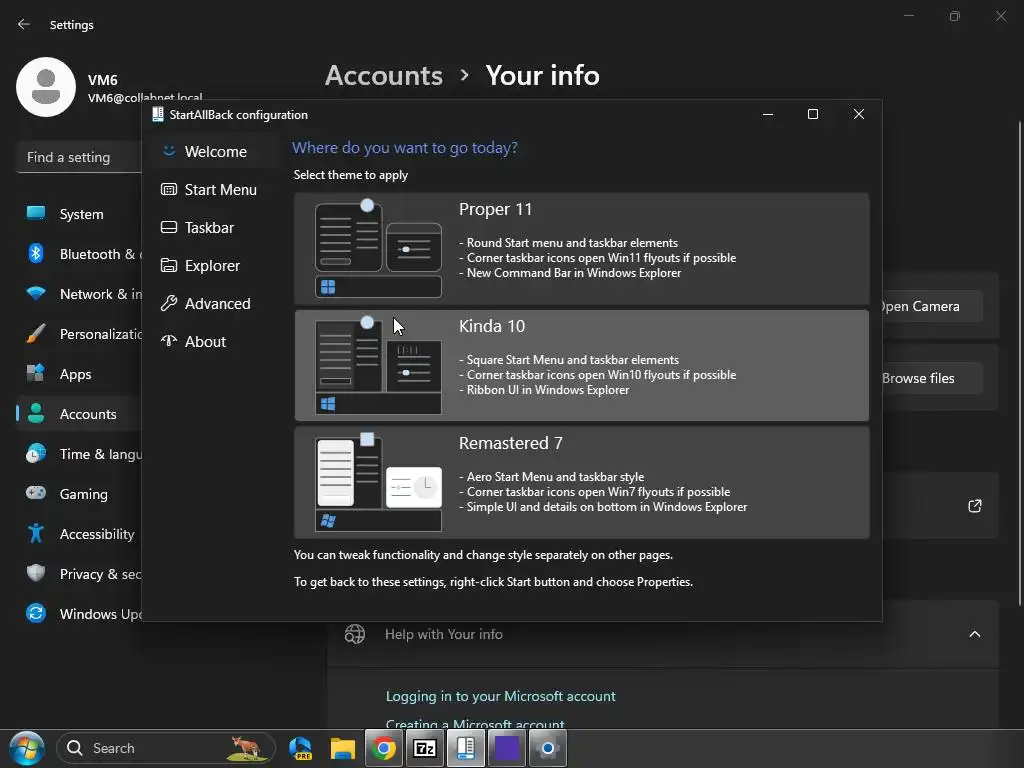Open System in the Settings sidebar
The width and height of the screenshot is (1024, 768).
click(80, 214)
